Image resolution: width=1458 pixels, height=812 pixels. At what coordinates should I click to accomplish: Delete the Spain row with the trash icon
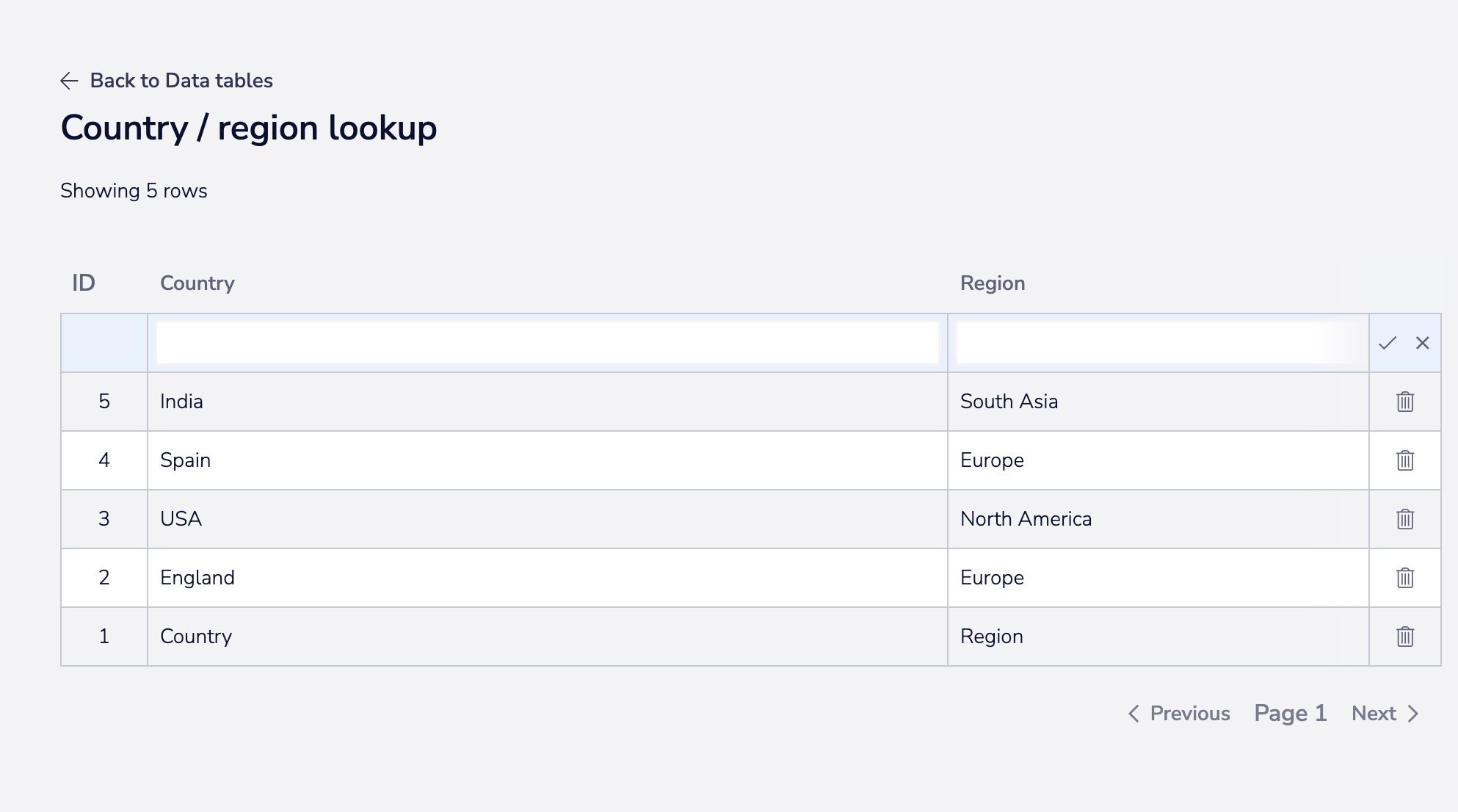(1404, 460)
